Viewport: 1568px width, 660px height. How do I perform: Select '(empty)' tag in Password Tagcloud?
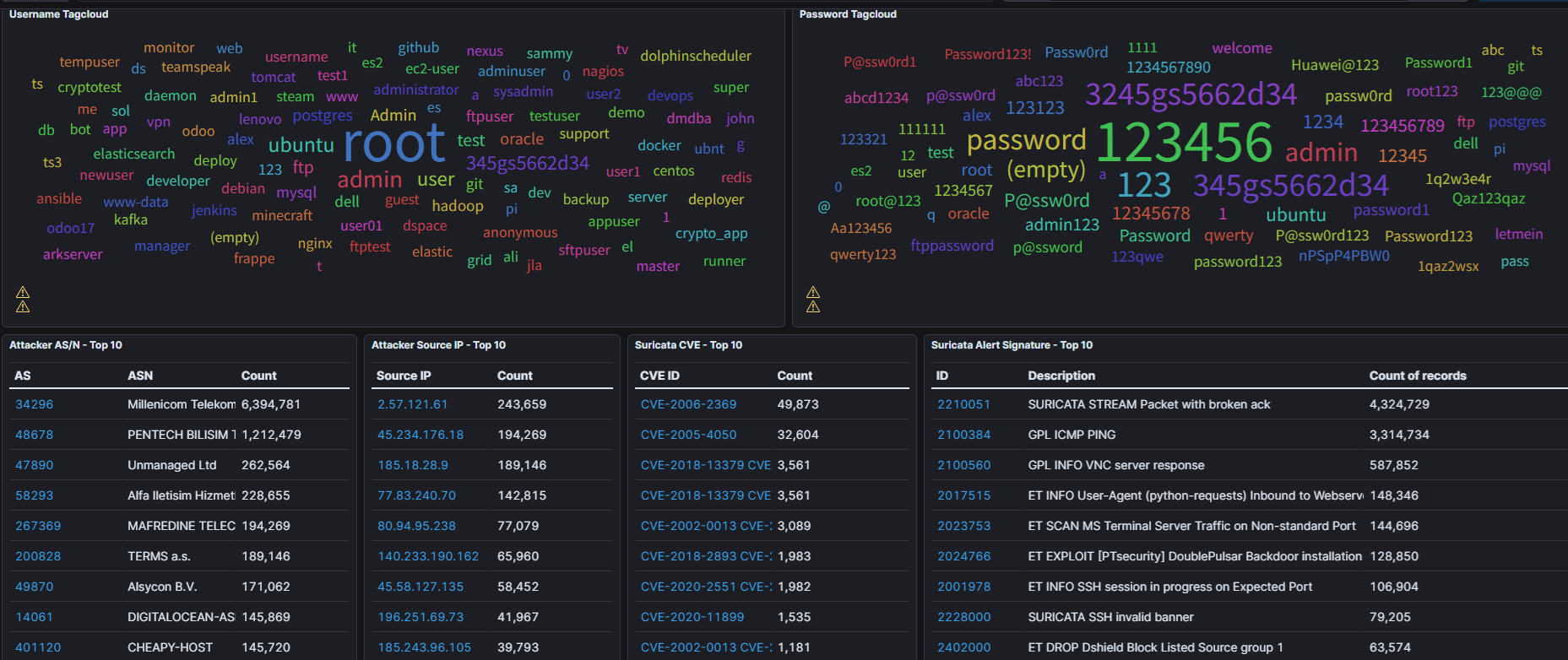tap(1045, 170)
